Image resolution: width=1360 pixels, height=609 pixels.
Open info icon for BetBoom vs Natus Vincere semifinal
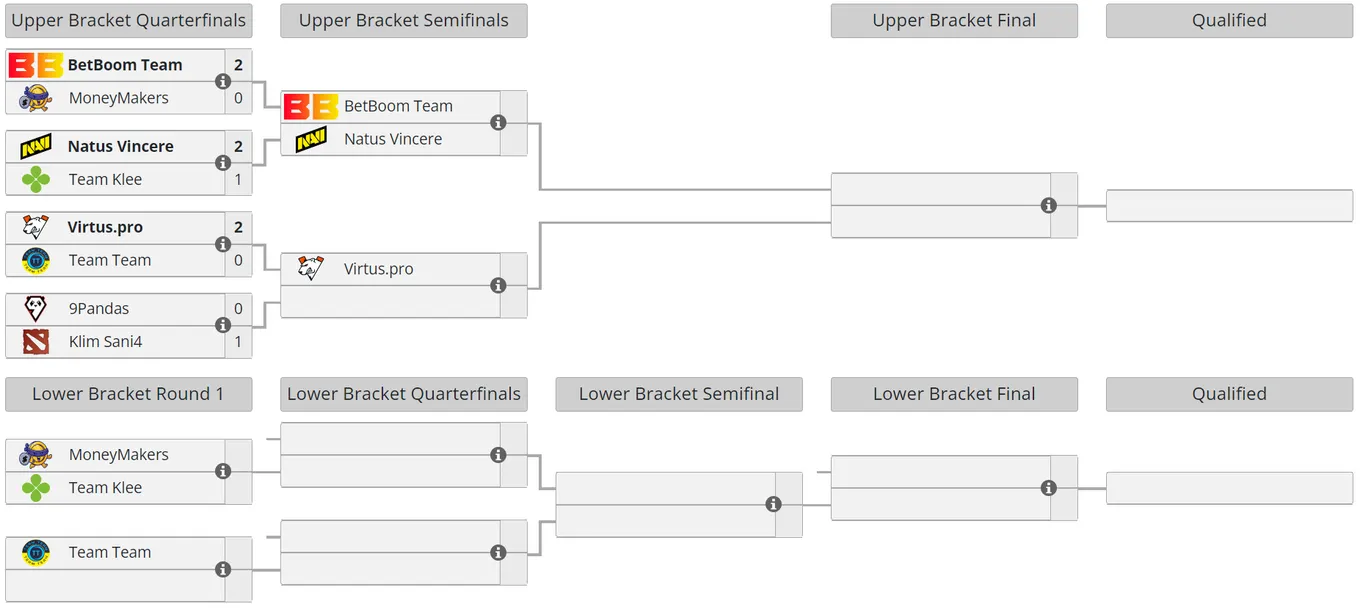pos(498,122)
